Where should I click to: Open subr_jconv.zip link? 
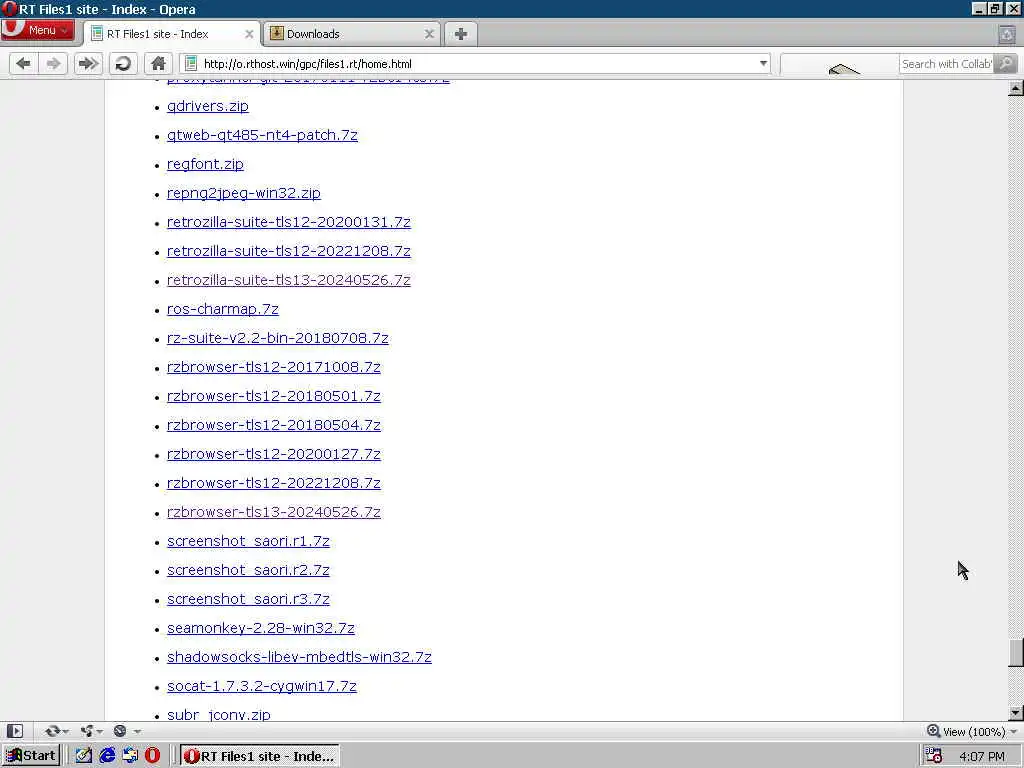[219, 714]
